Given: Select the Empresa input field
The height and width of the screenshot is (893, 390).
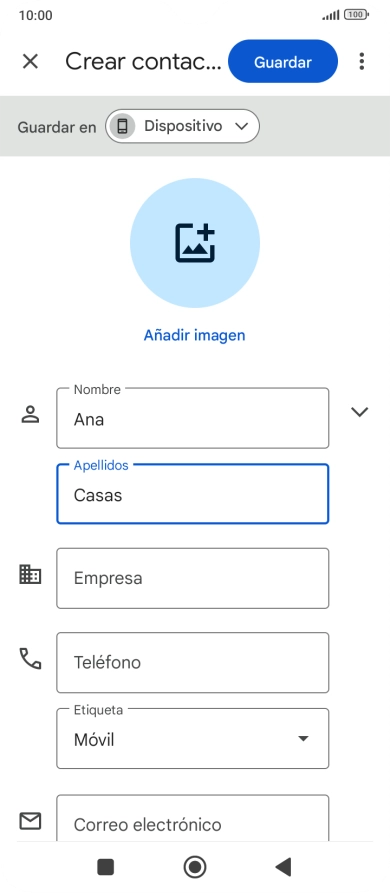Looking at the screenshot, I should (x=192, y=578).
